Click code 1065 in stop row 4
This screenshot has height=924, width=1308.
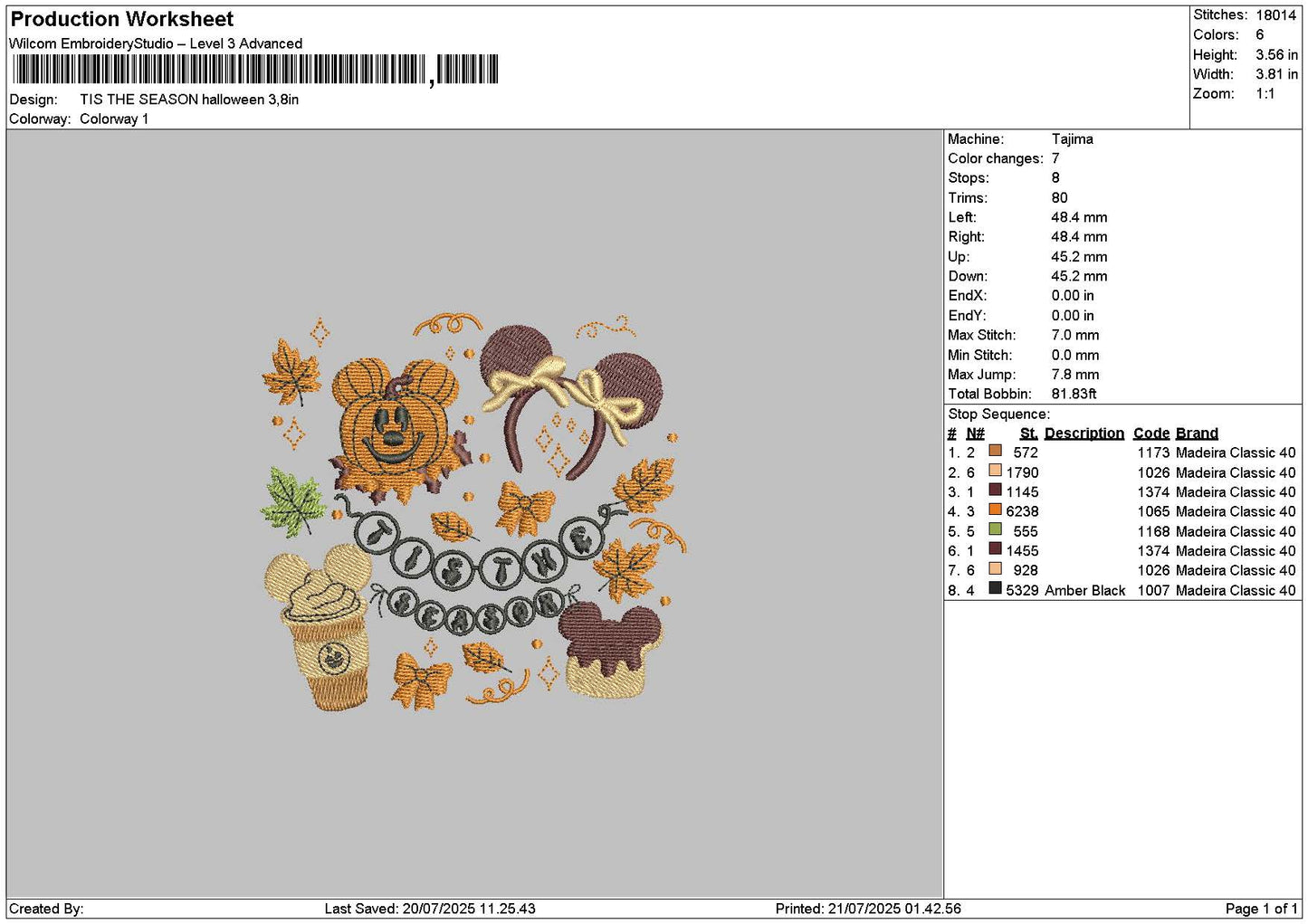(1153, 511)
